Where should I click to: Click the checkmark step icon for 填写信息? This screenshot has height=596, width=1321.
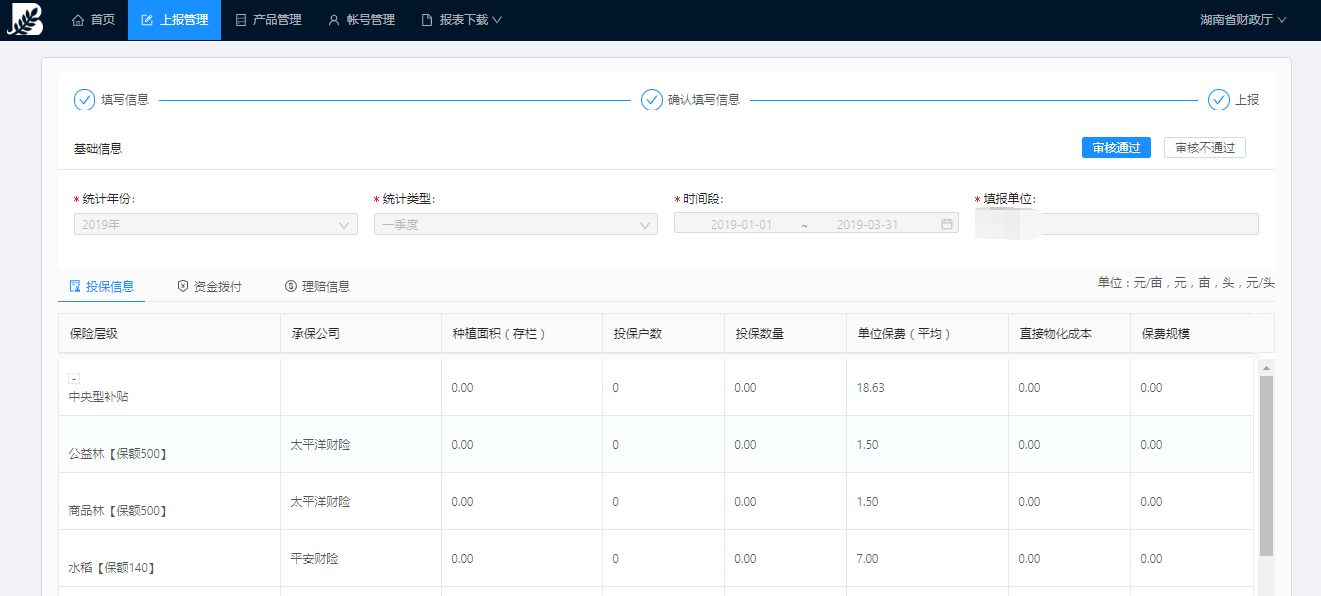tap(84, 100)
